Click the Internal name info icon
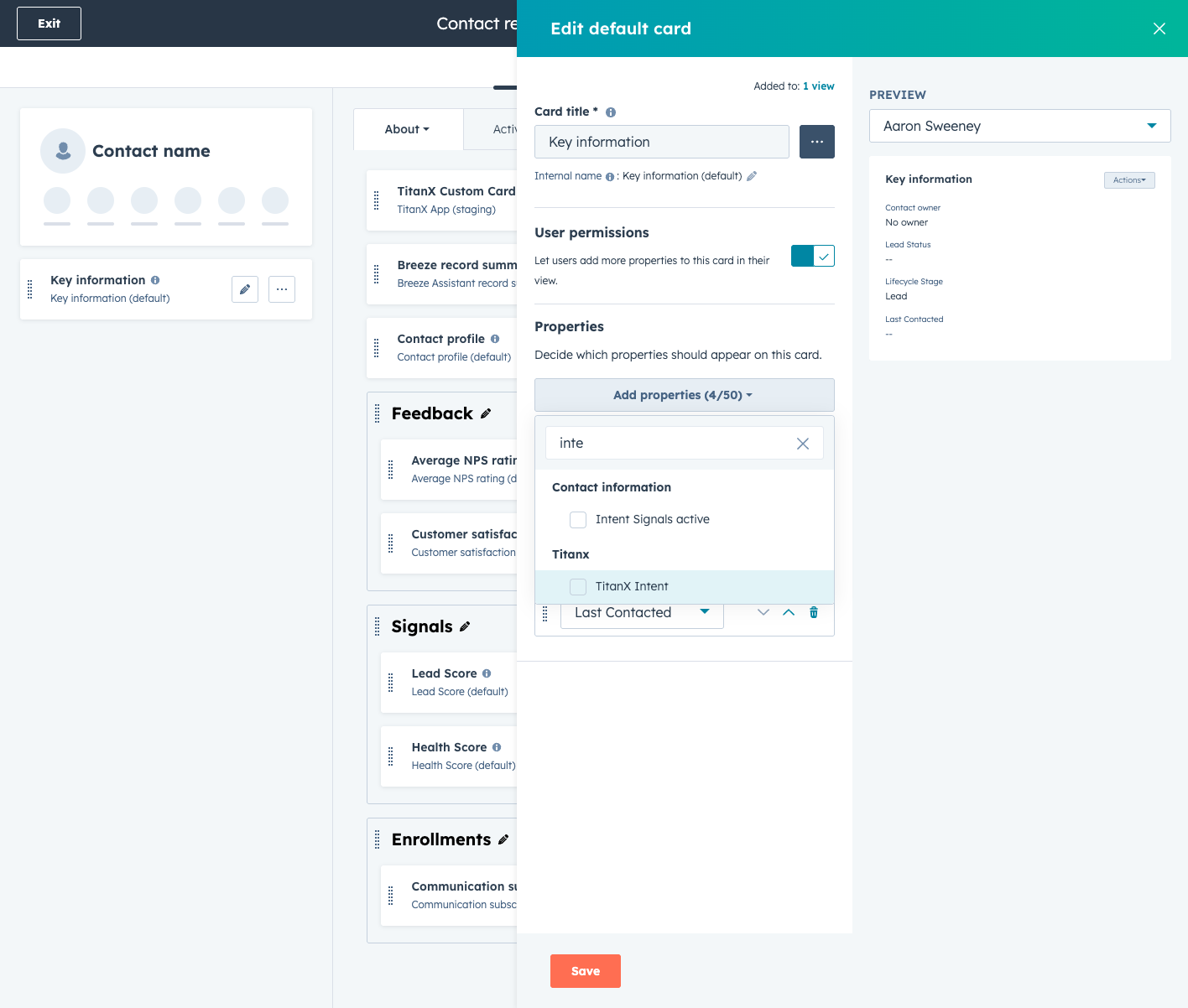The height and width of the screenshot is (1008, 1188). click(x=609, y=177)
